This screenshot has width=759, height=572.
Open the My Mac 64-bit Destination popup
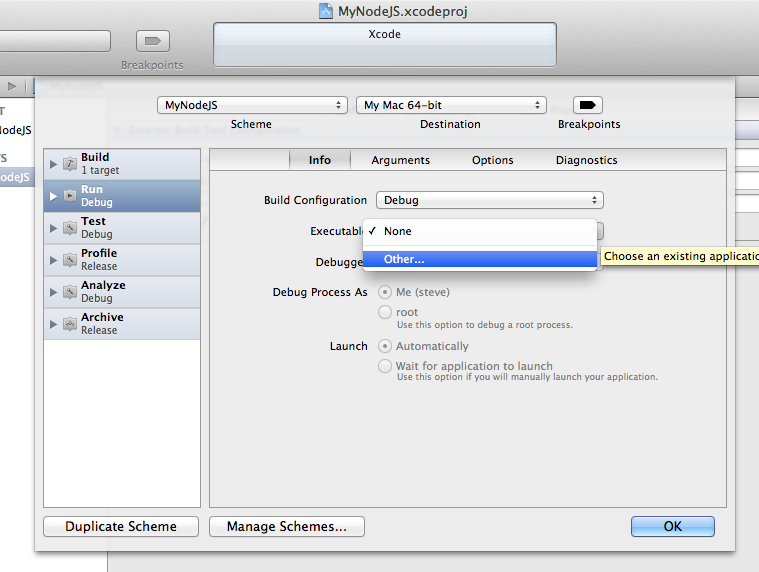pos(451,105)
